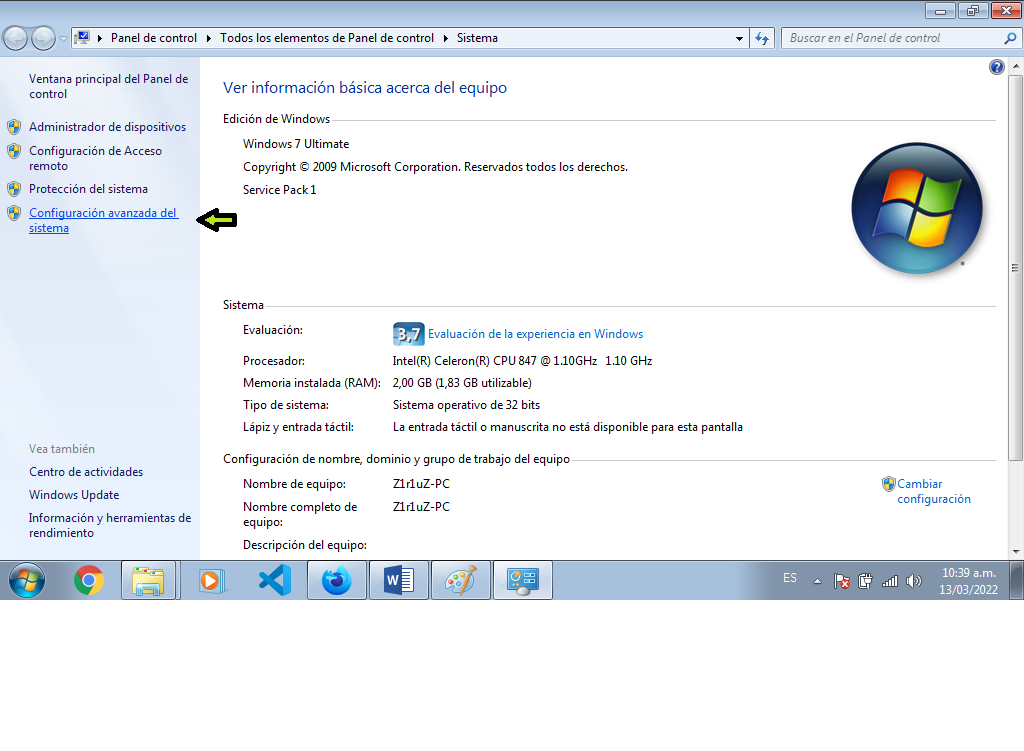Open Configuración avanzada del sistema
The image size is (1024, 751).
click(x=103, y=220)
